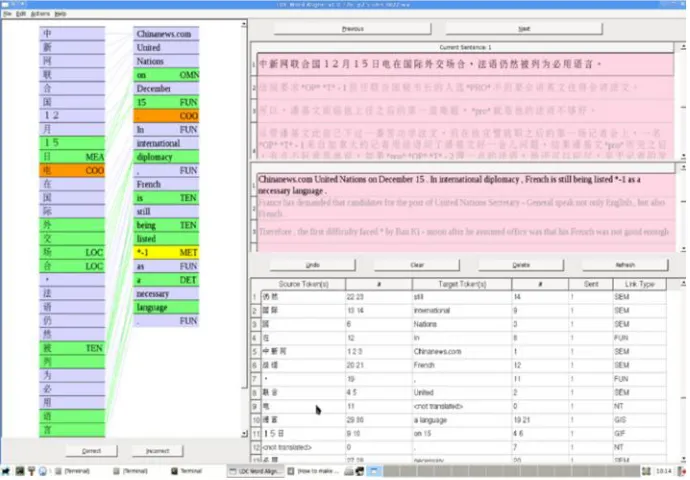
Task: Open the Actions menu
Action: (40, 14)
